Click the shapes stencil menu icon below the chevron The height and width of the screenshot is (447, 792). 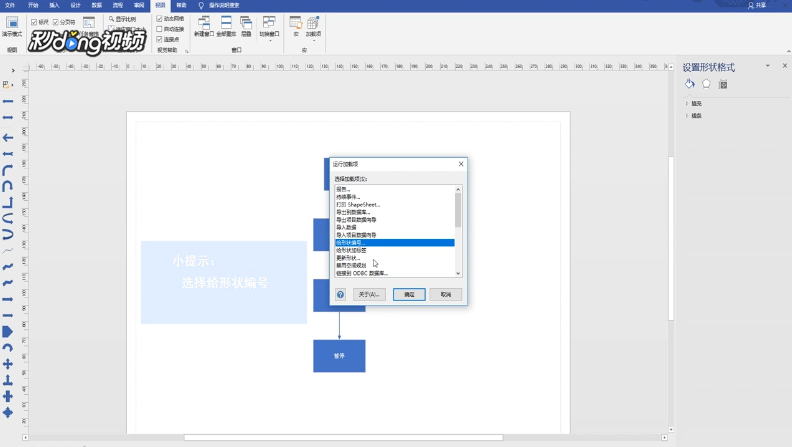tap(7, 84)
